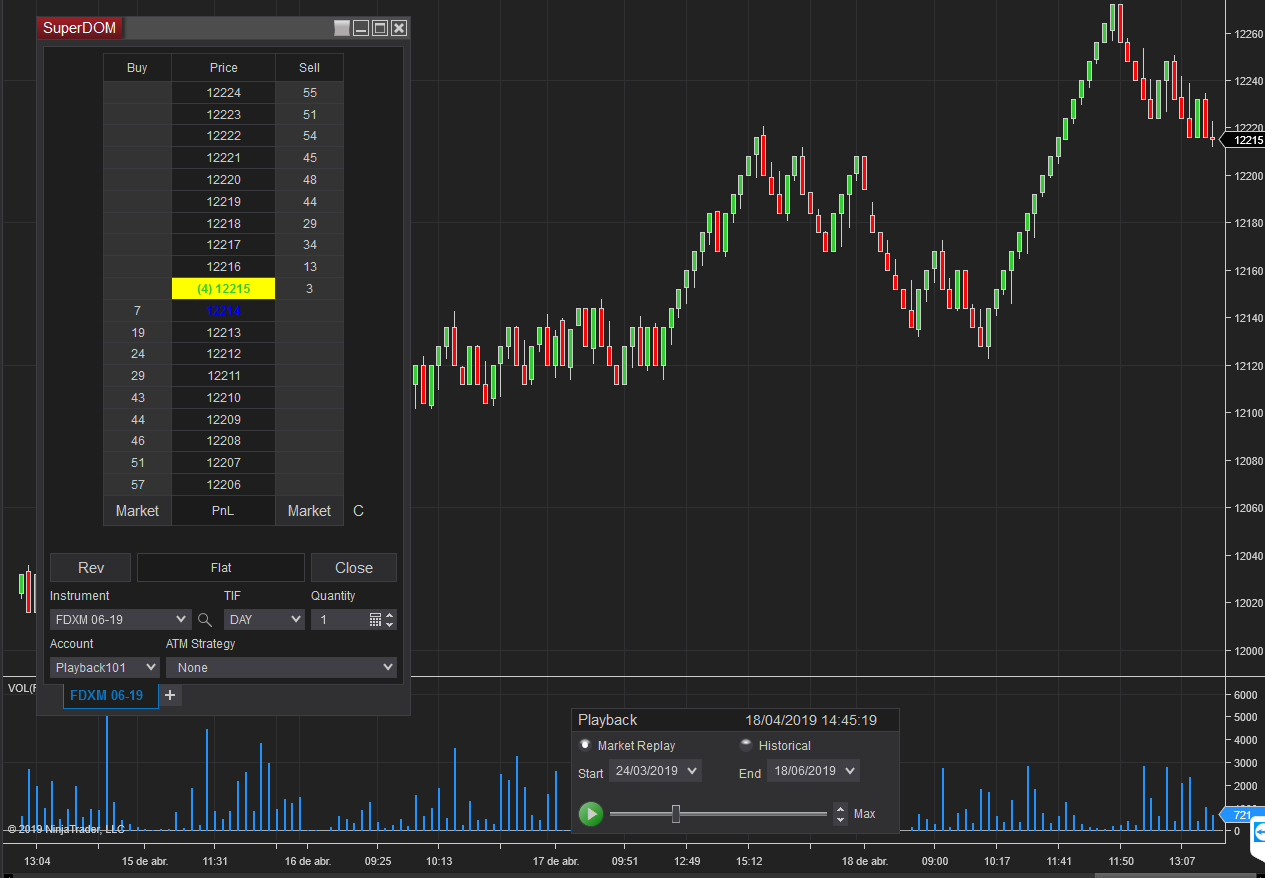Click the playback speed up/down stepper

pos(840,814)
